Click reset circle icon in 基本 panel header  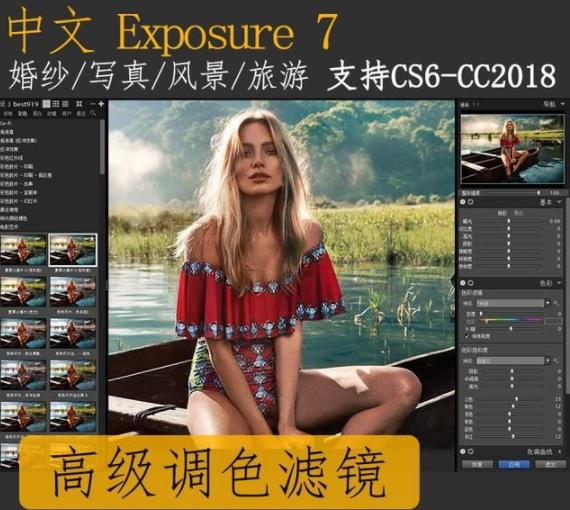[471, 202]
